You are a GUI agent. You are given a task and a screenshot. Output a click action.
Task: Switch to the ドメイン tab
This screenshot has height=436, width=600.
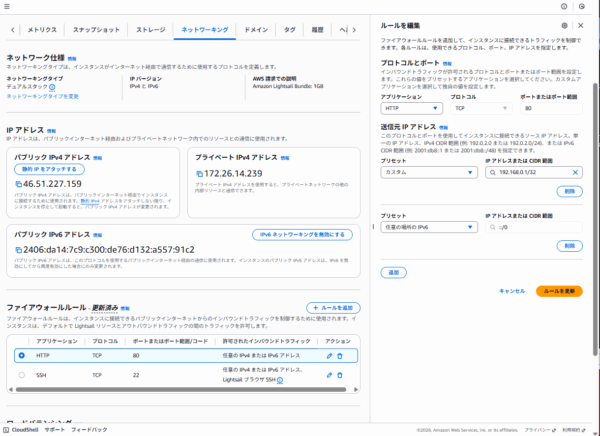pos(256,29)
